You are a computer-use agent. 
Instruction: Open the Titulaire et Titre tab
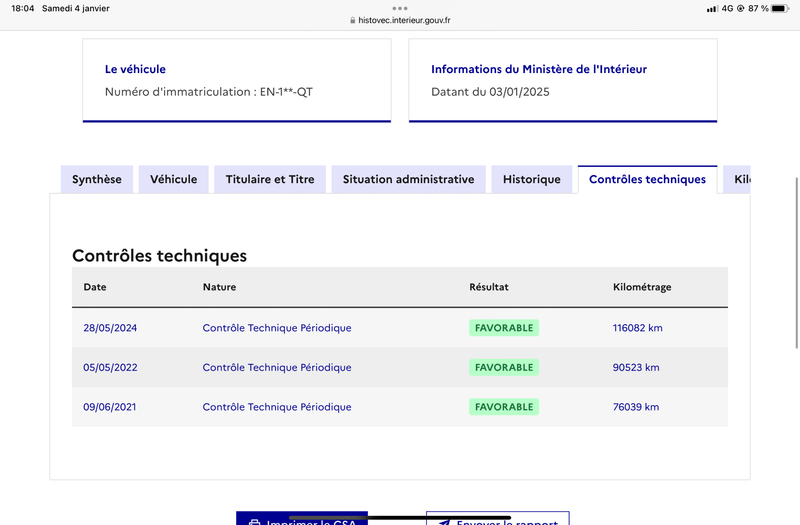click(x=270, y=180)
